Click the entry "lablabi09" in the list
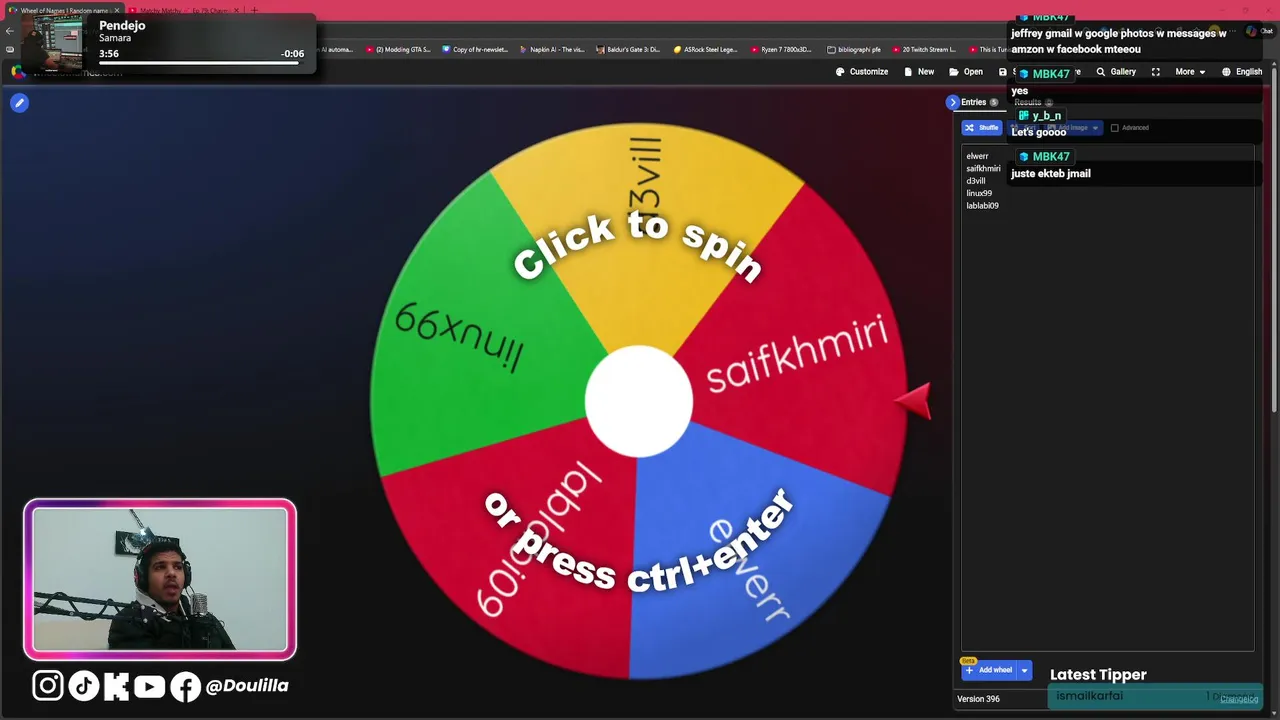This screenshot has height=720, width=1280. (982, 205)
